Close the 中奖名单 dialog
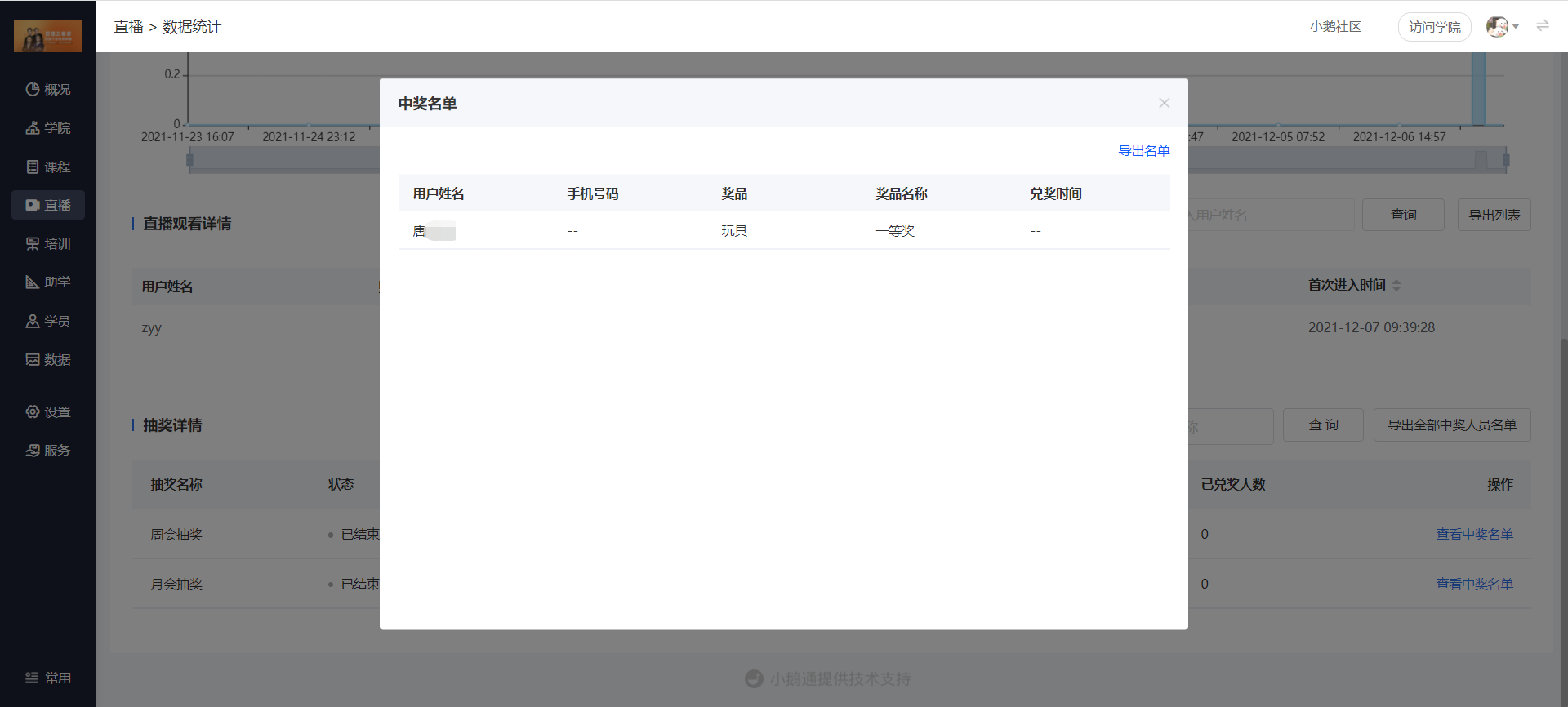 1165,103
